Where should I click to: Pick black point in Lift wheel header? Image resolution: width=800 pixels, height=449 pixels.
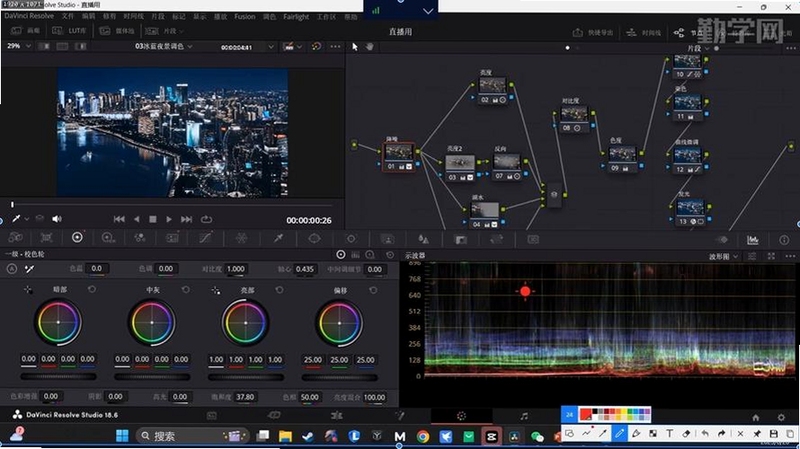[28, 290]
